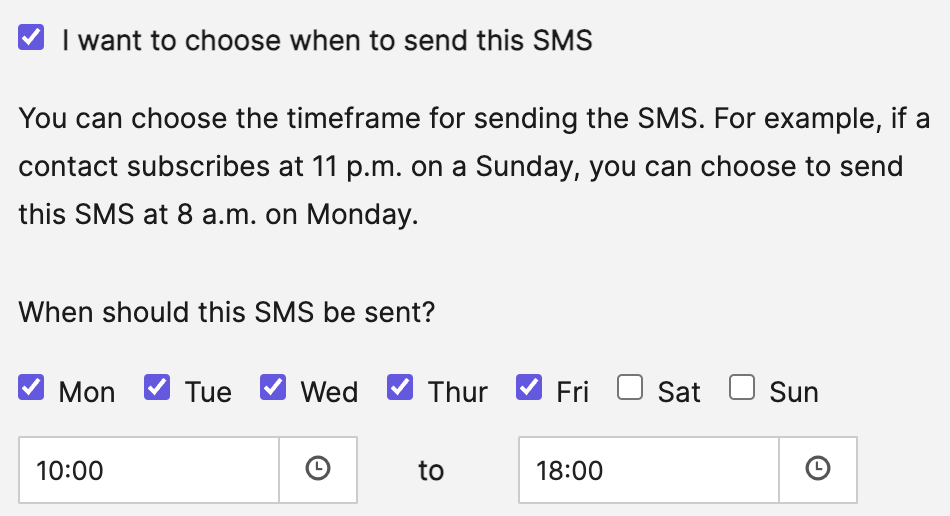The width and height of the screenshot is (950, 516).
Task: Enable the Sat checkbox box
Action: pyautogui.click(x=630, y=388)
